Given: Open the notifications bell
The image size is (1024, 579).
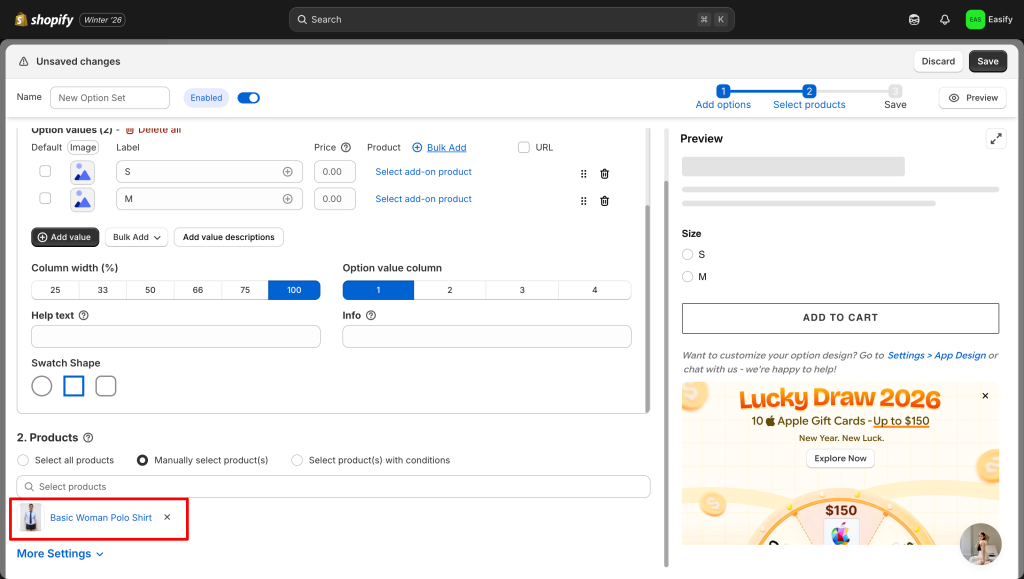Looking at the screenshot, I should click(x=944, y=19).
